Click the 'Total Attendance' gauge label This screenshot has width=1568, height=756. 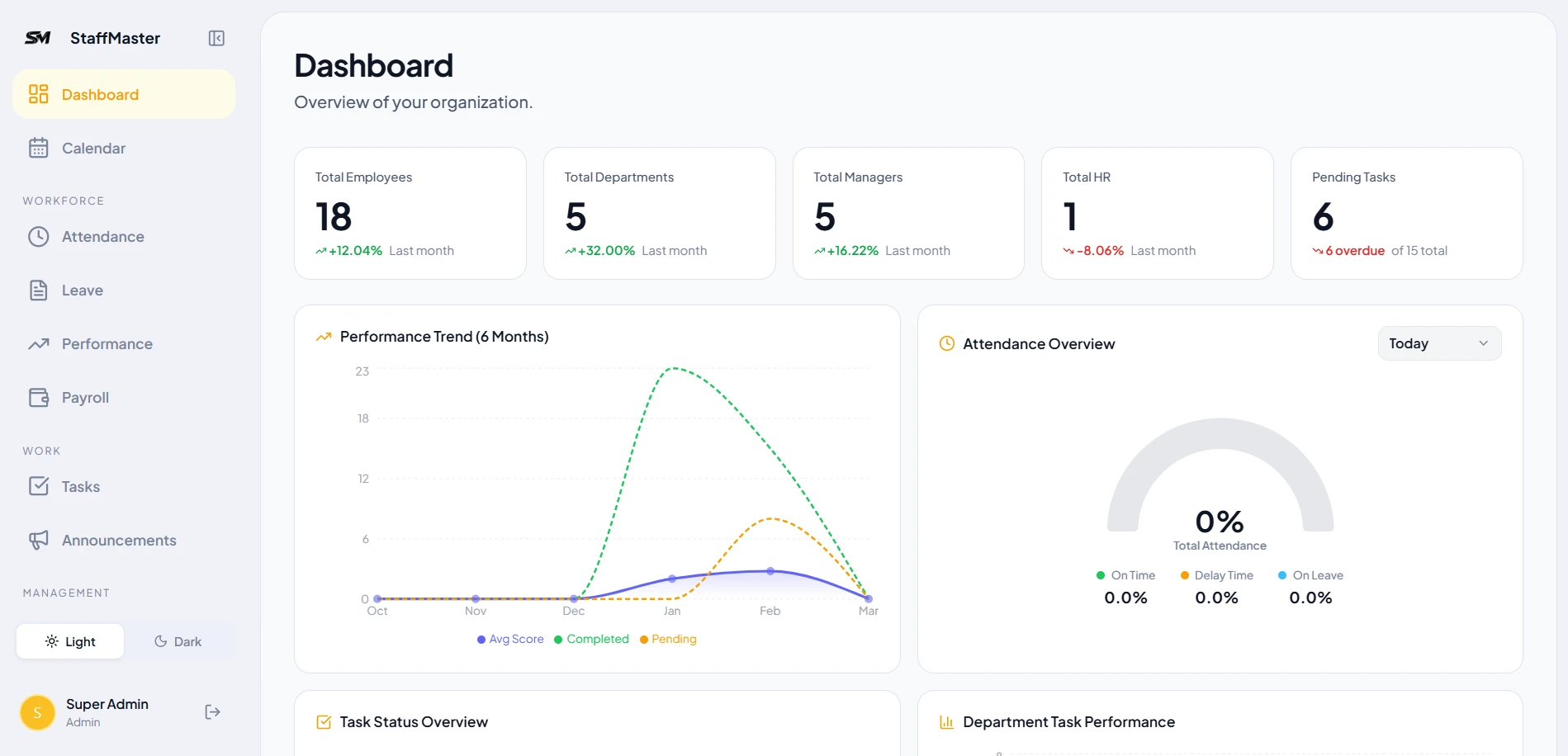(x=1220, y=546)
